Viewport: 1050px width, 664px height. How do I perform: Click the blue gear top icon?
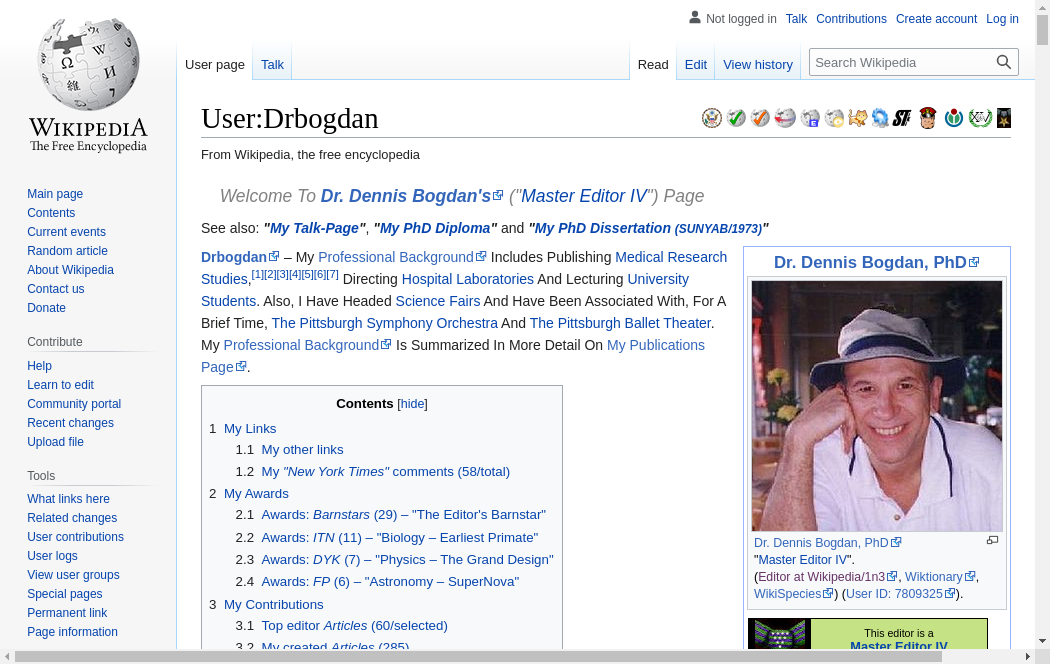[880, 118]
